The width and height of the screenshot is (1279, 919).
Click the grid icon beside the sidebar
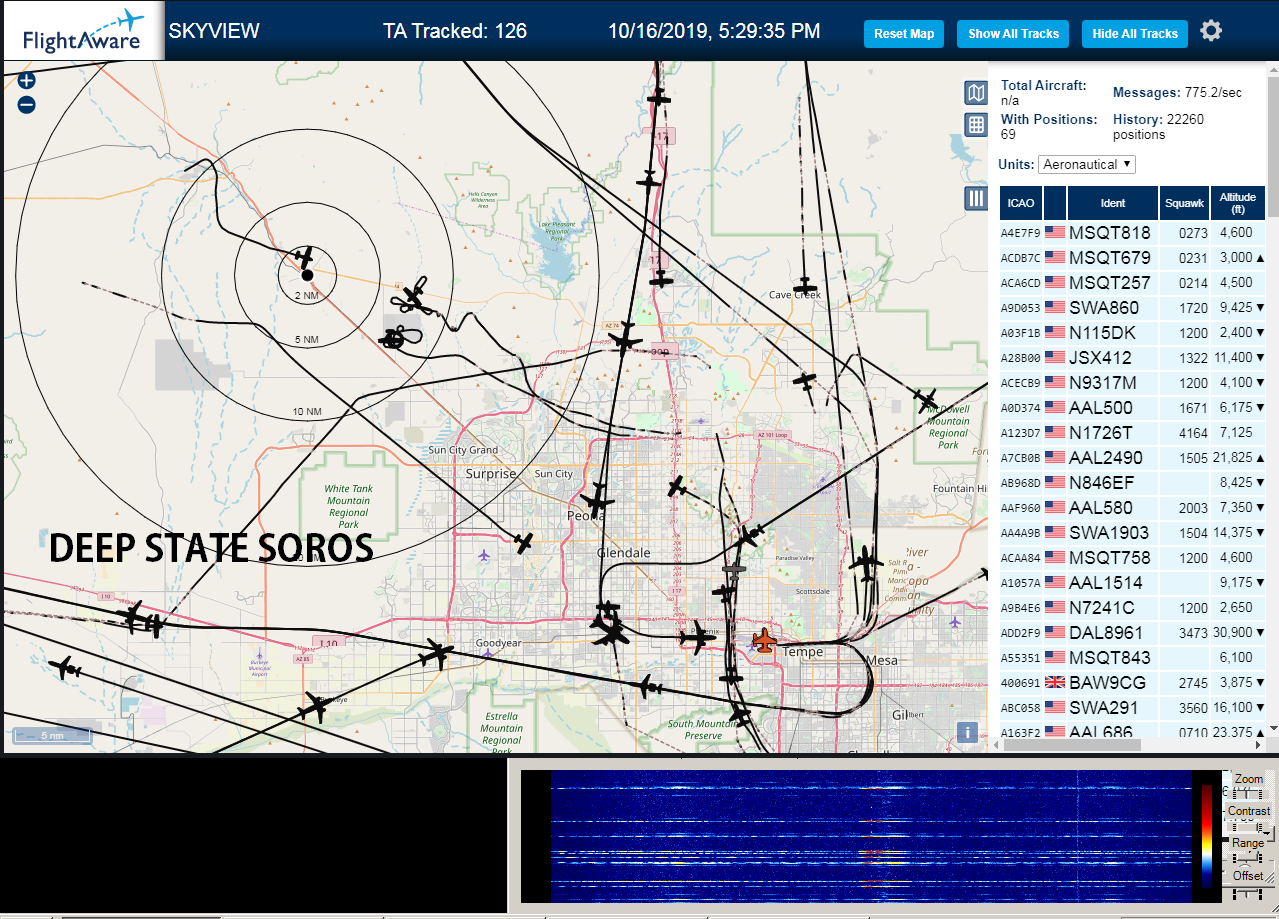click(x=976, y=124)
